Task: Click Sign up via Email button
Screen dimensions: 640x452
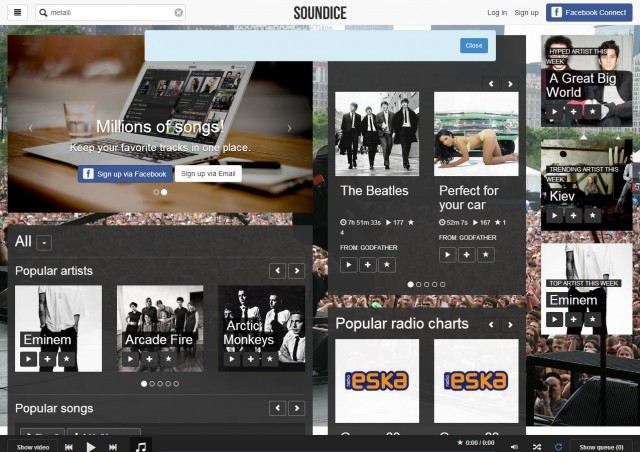Action: (x=208, y=174)
